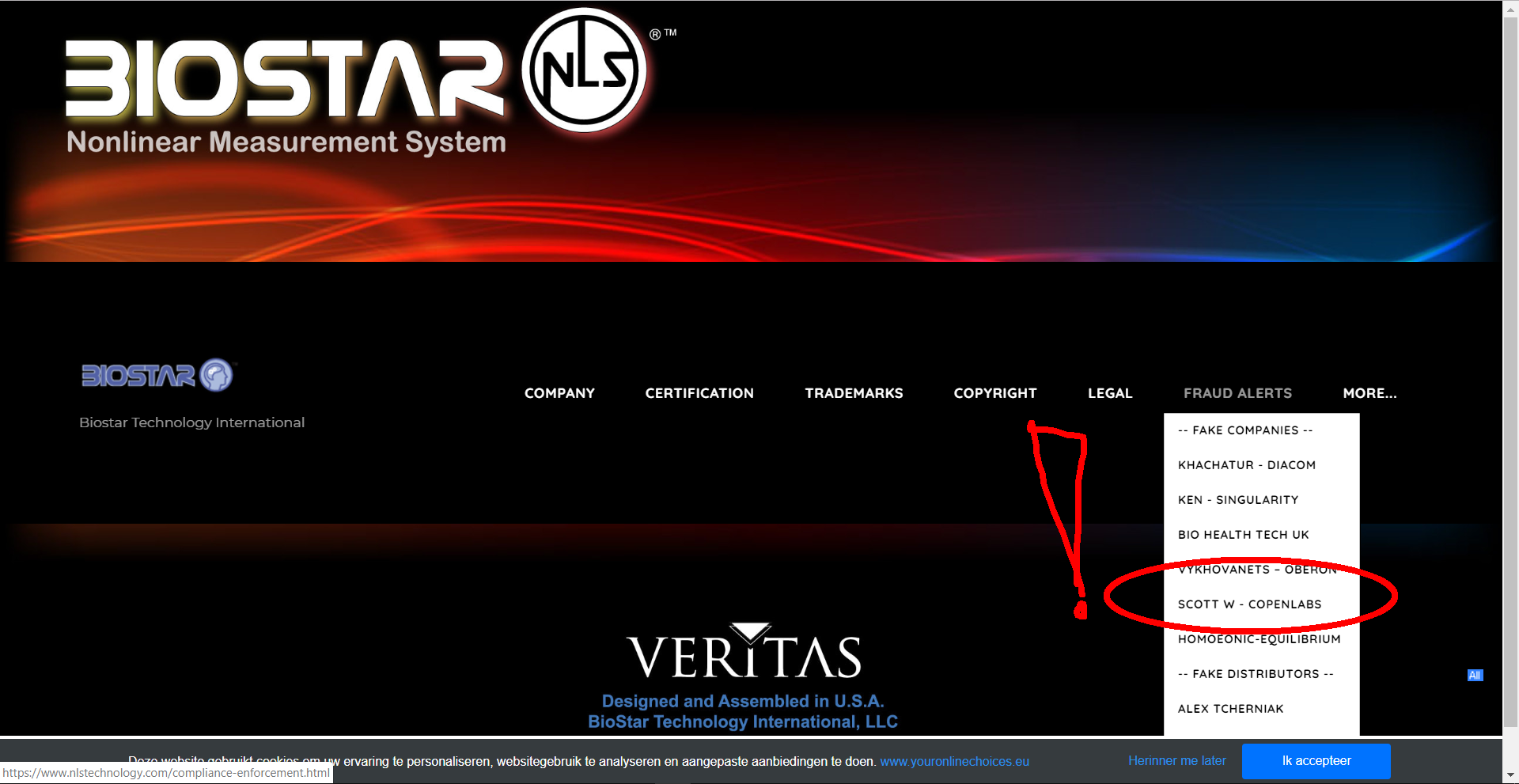
Task: Click the Biostar NLS circular logo
Action: tap(584, 70)
